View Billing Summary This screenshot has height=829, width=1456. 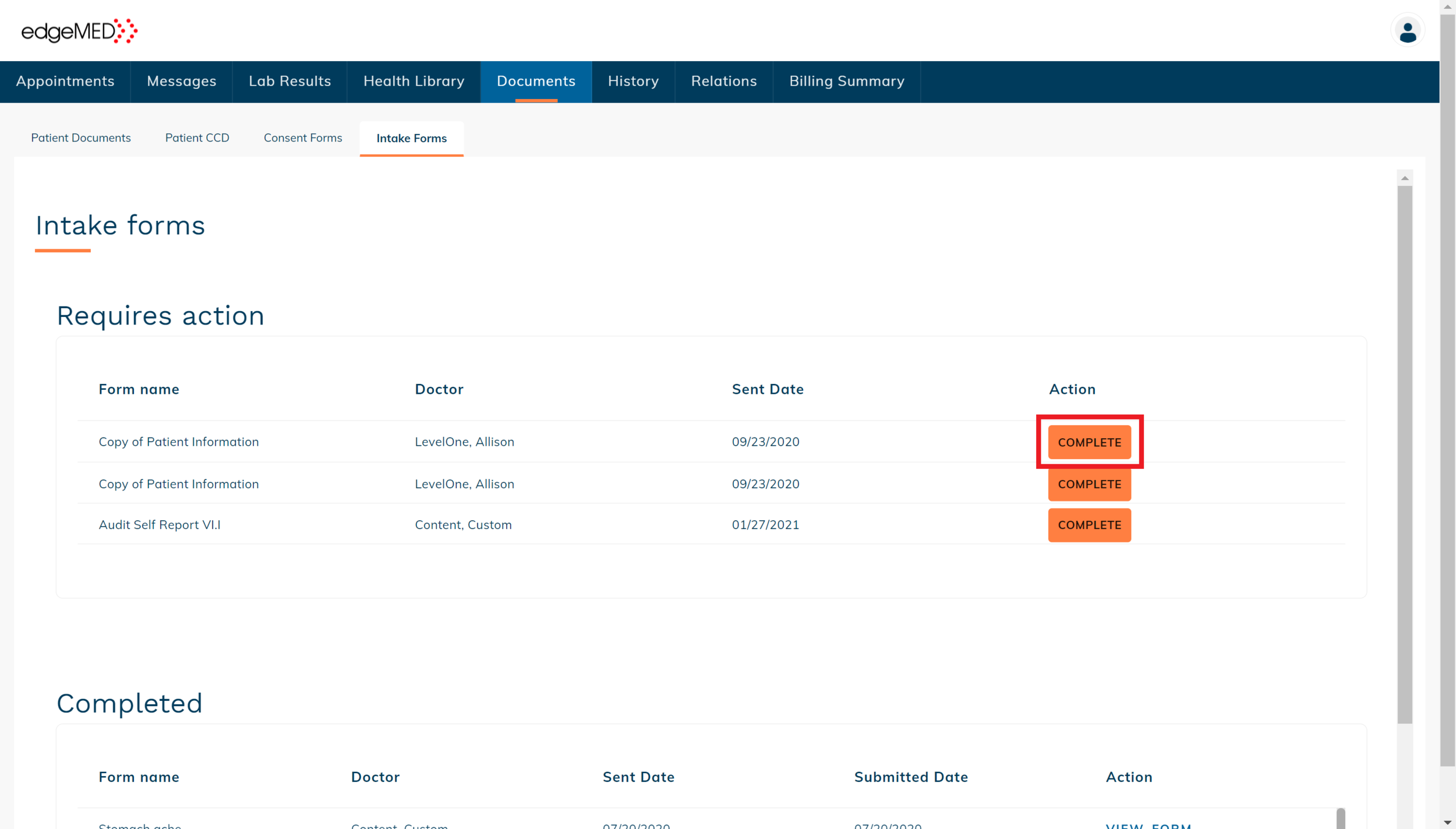(846, 82)
